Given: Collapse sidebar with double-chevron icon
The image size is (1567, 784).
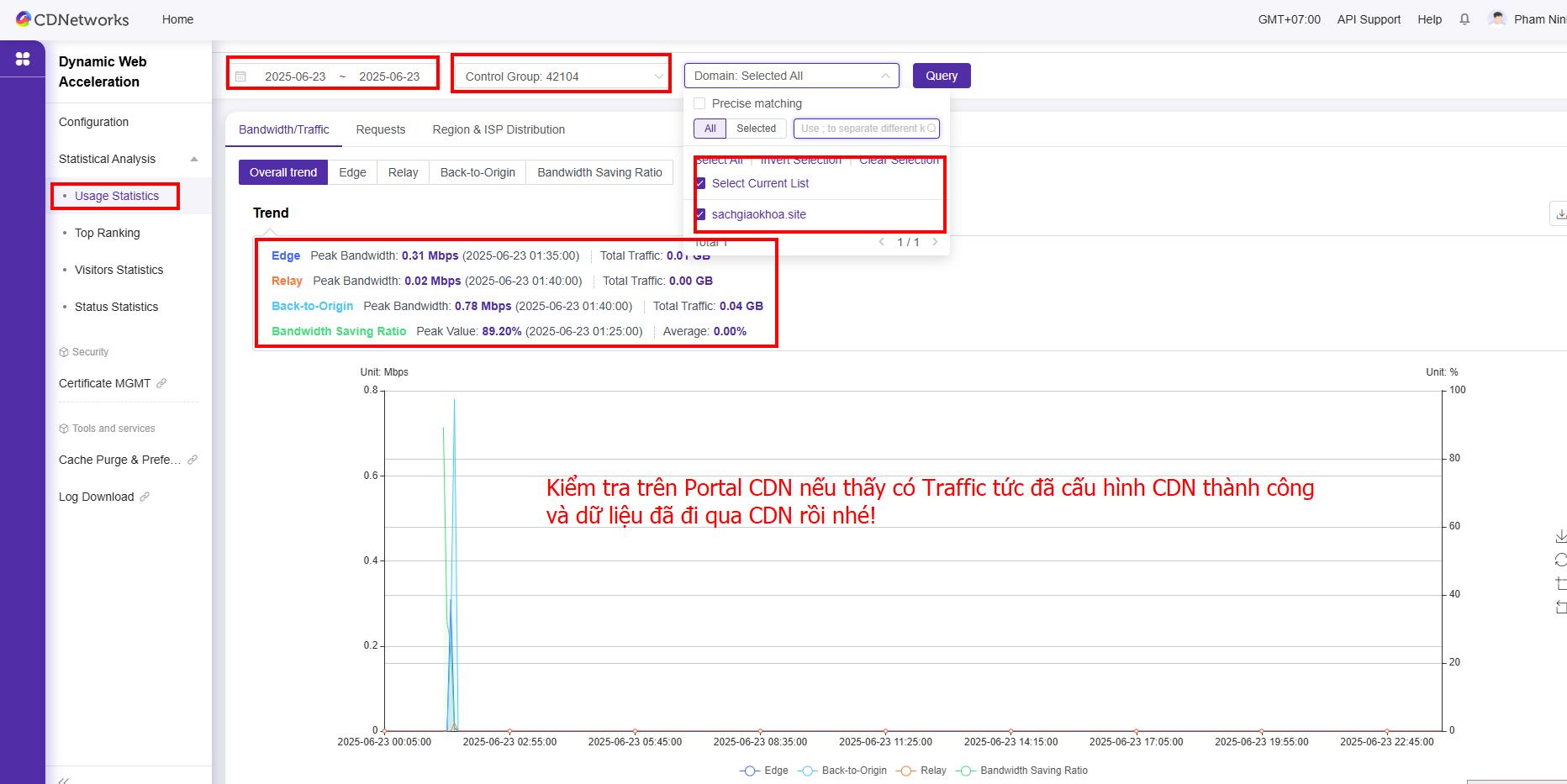Looking at the screenshot, I should tap(63, 779).
